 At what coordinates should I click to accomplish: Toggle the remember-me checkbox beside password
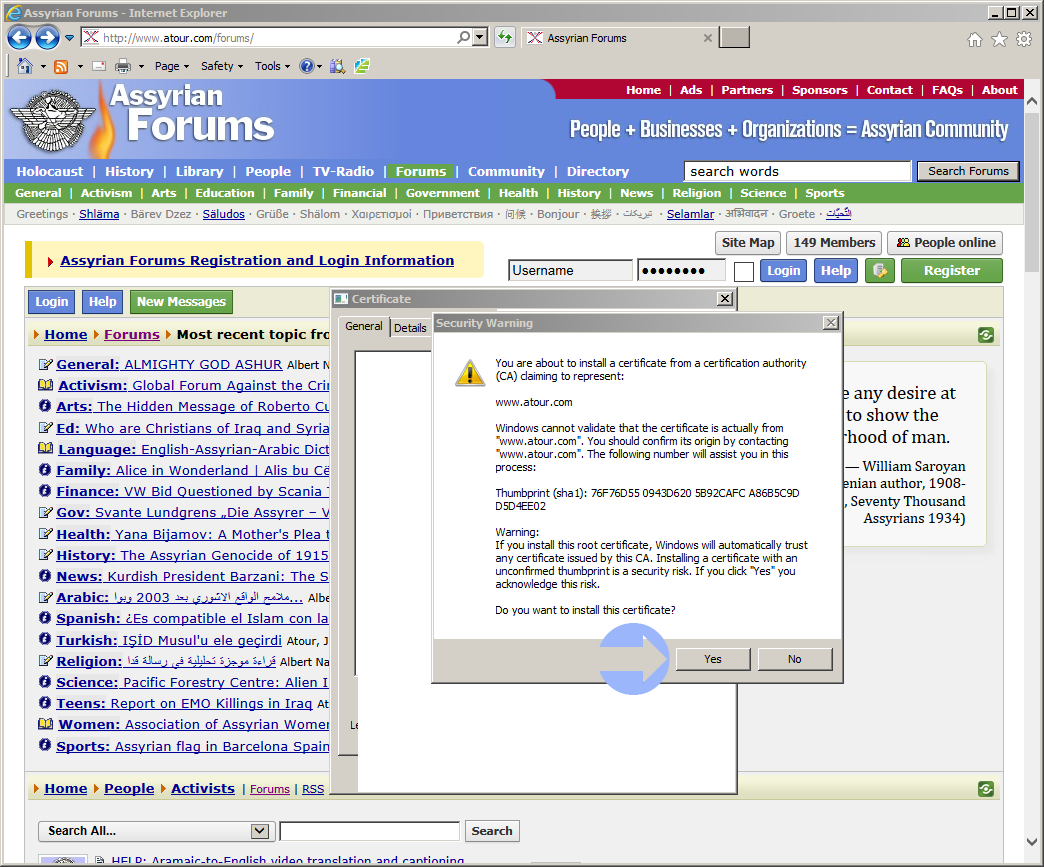[x=744, y=272]
